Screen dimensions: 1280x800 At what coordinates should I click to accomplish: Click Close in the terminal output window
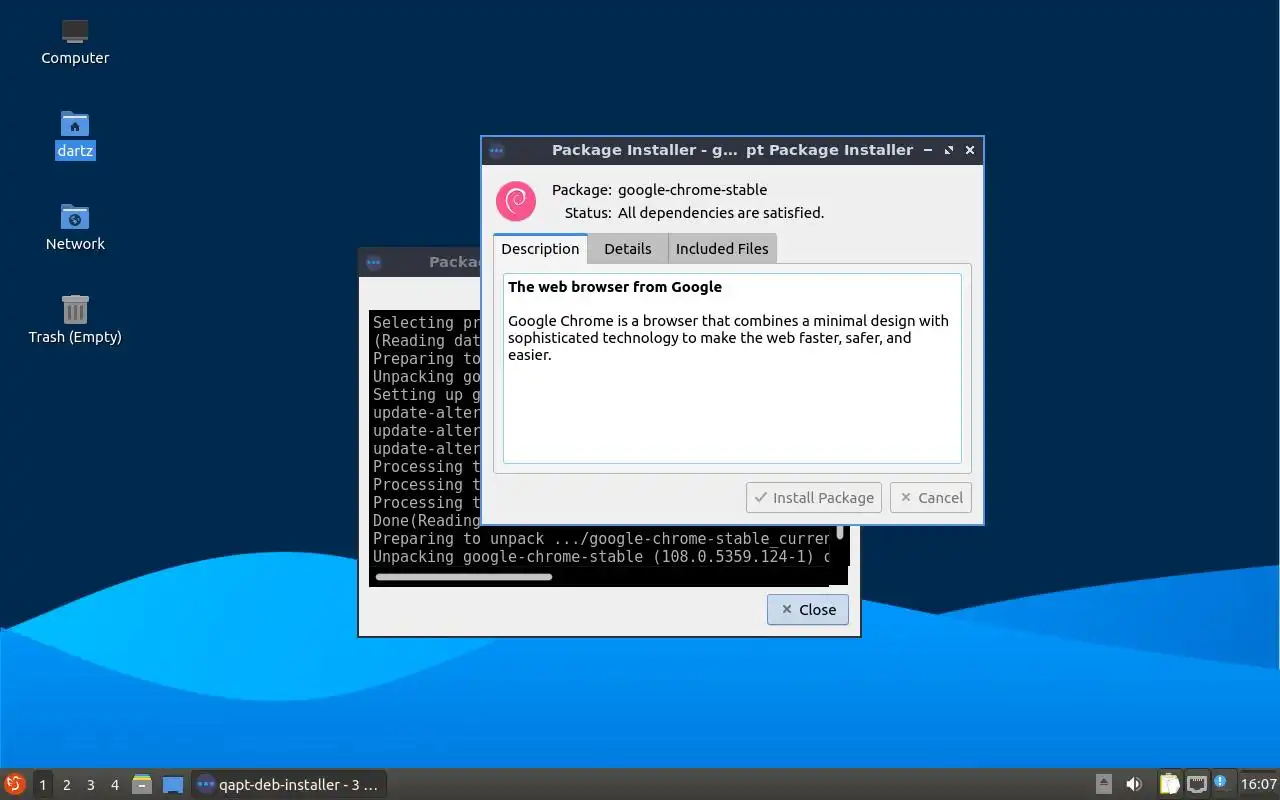808,610
